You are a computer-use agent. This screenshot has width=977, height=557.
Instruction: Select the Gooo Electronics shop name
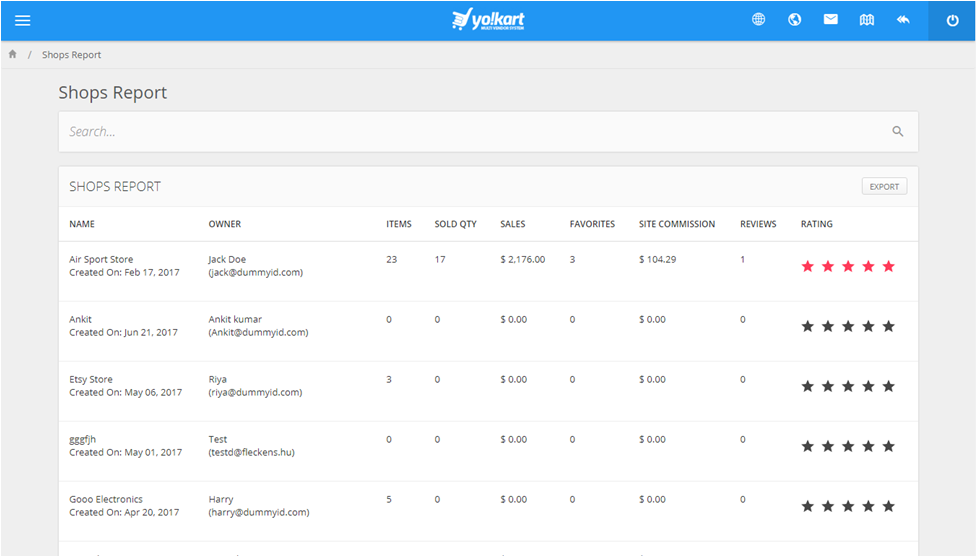point(106,499)
